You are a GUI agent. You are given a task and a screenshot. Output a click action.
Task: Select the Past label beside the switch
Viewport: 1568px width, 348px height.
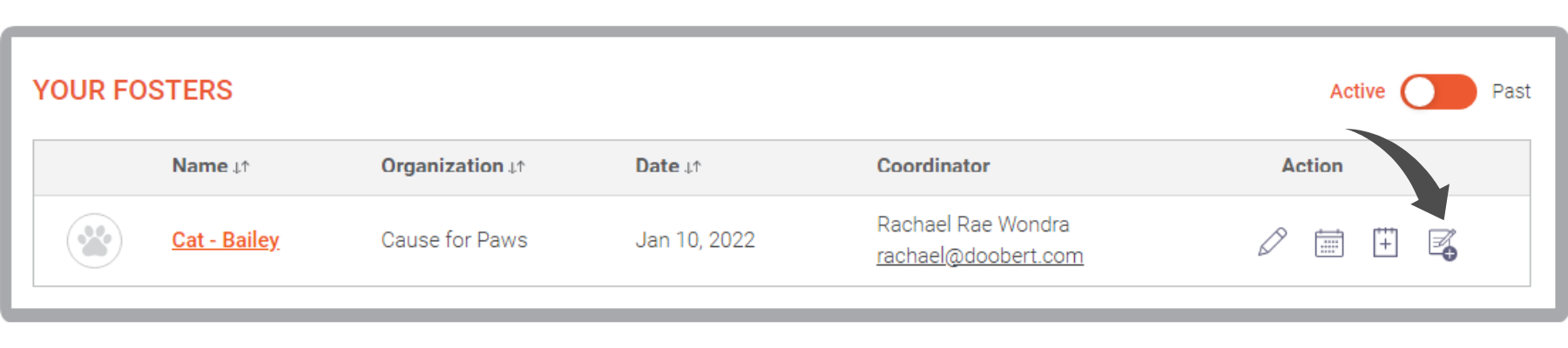click(x=1511, y=91)
